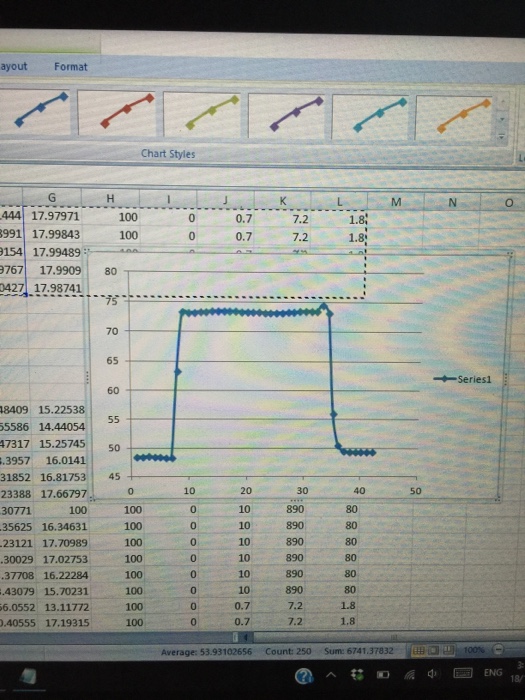525x700 pixels.
Task: Select cell with value 17.99843
Action: coord(52,234)
